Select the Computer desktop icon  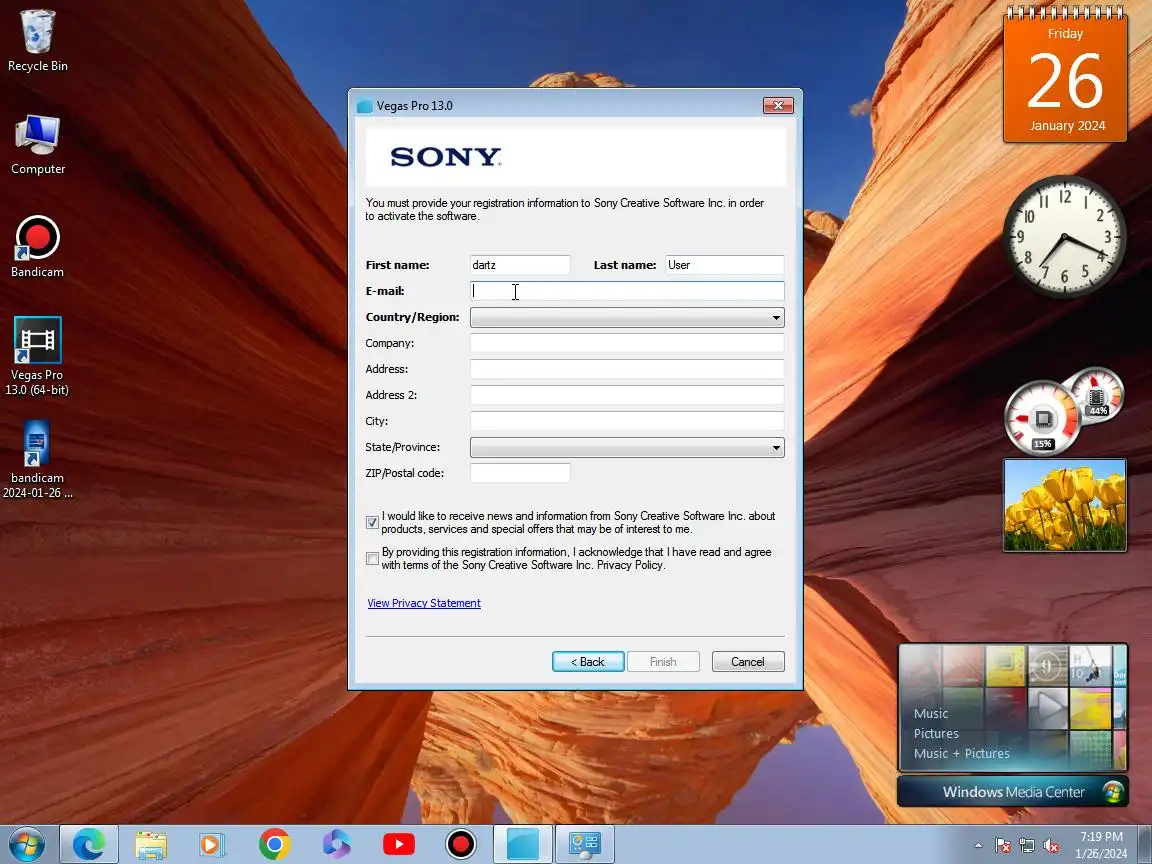(37, 145)
